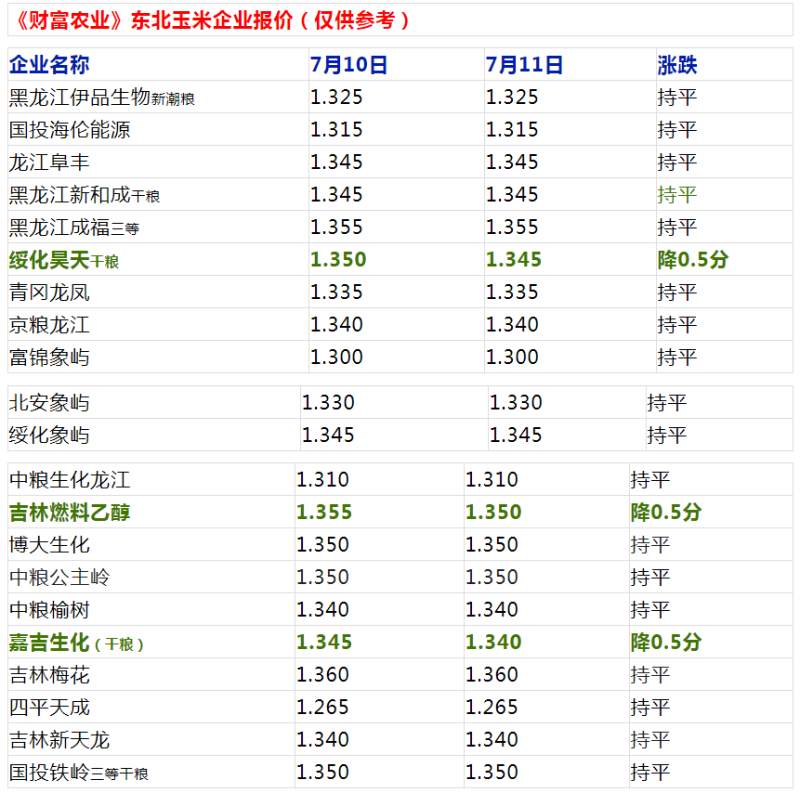The image size is (800, 793).
Task: Click the 7月11日 column header
Action: [524, 65]
